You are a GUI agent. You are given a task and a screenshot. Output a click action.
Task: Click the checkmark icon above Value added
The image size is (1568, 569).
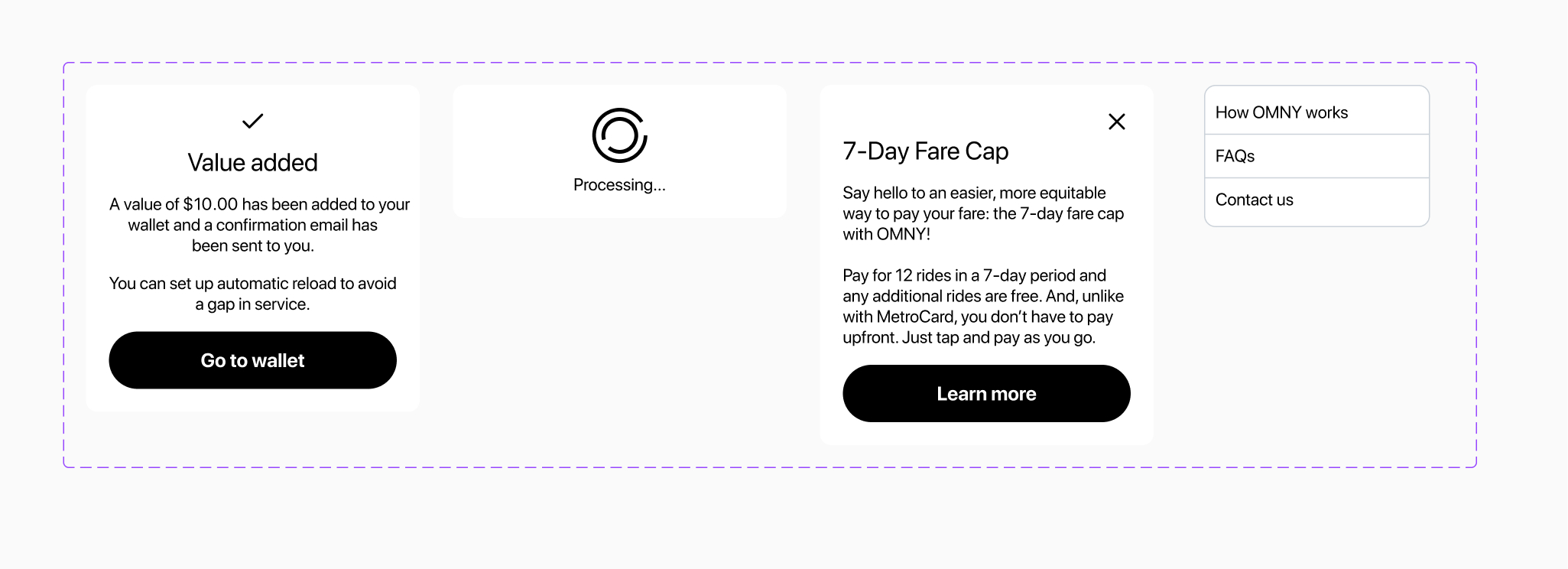tap(252, 121)
